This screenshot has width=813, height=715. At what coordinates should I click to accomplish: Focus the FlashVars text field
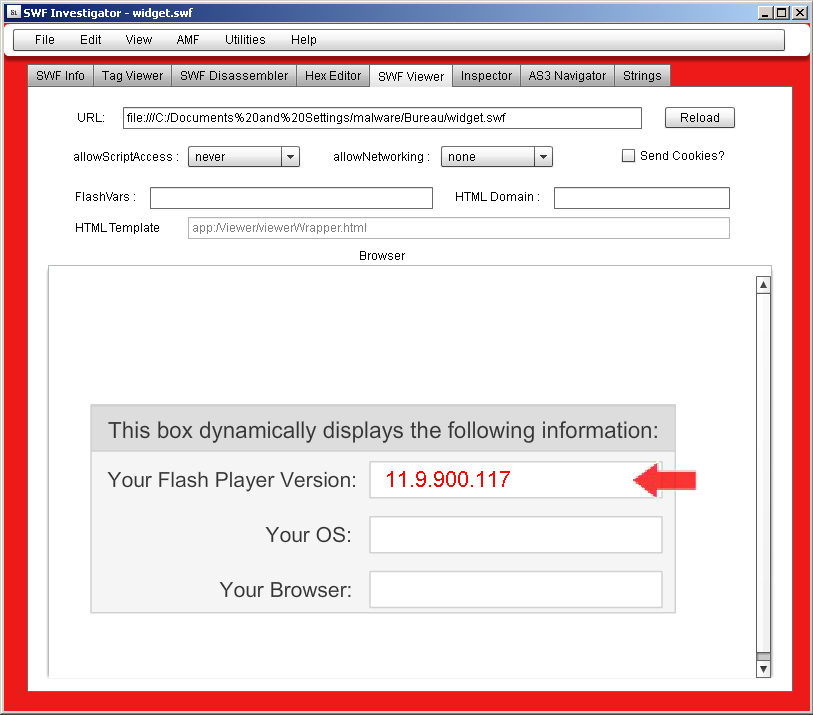click(x=291, y=198)
